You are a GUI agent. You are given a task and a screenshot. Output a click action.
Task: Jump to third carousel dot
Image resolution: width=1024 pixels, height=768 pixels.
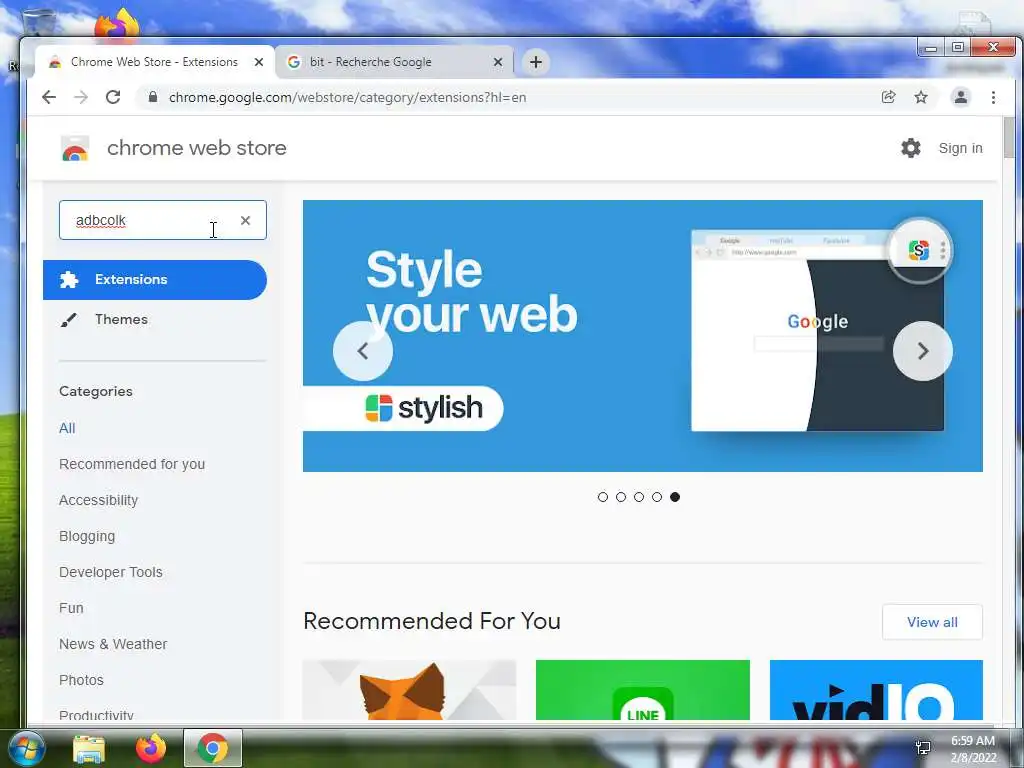click(639, 497)
